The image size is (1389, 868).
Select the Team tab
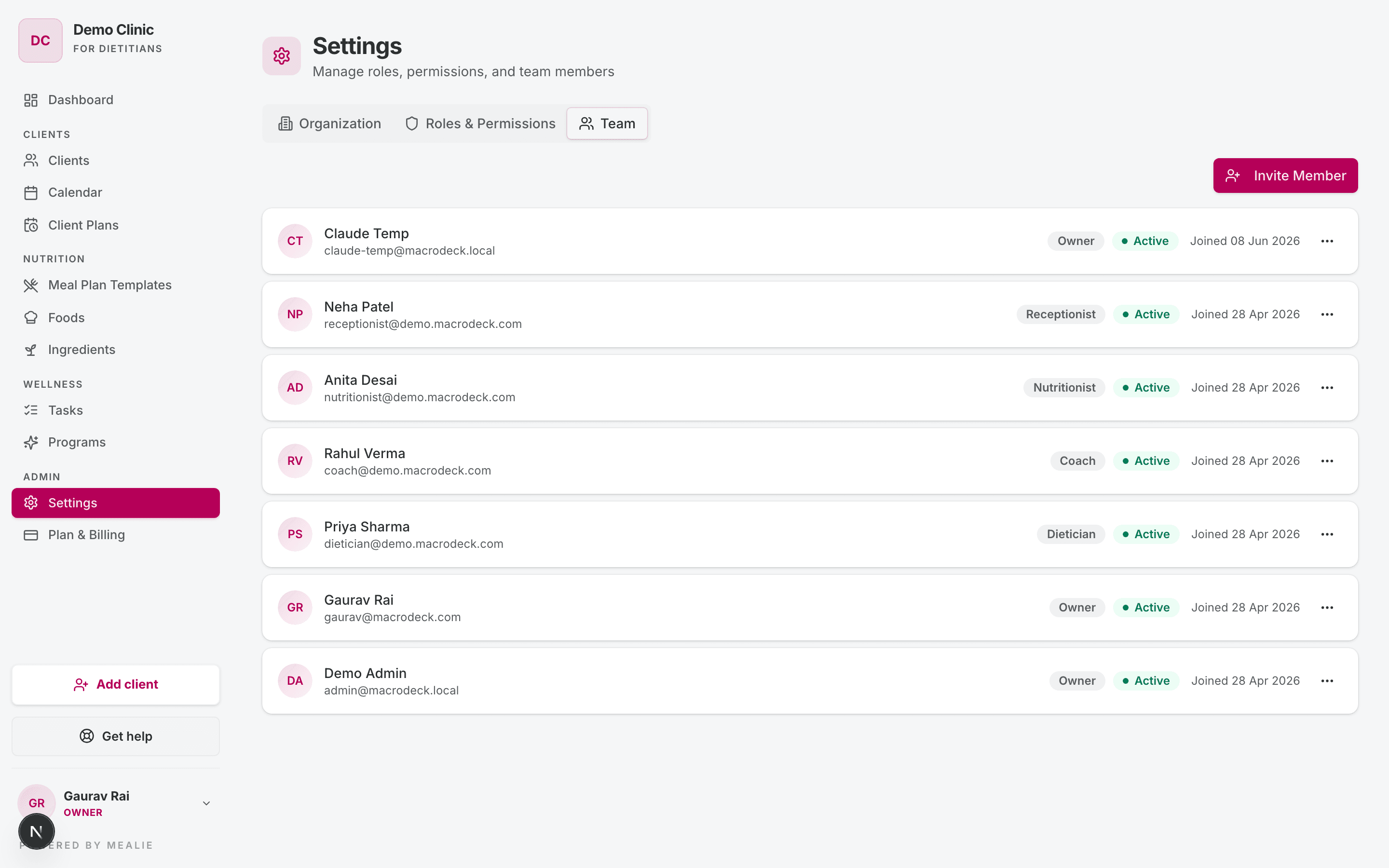607,123
